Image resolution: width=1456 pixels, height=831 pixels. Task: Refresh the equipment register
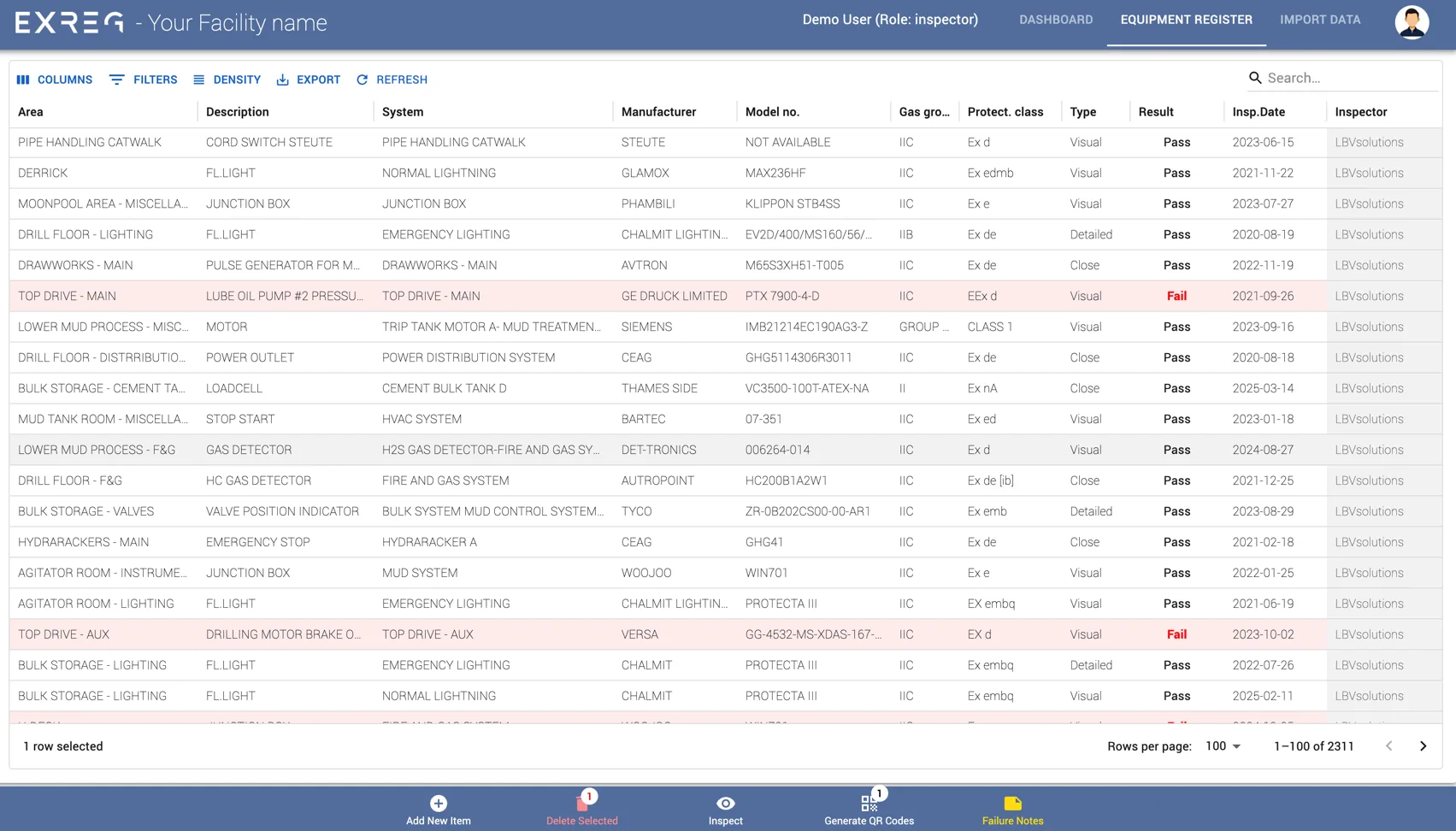pyautogui.click(x=392, y=80)
